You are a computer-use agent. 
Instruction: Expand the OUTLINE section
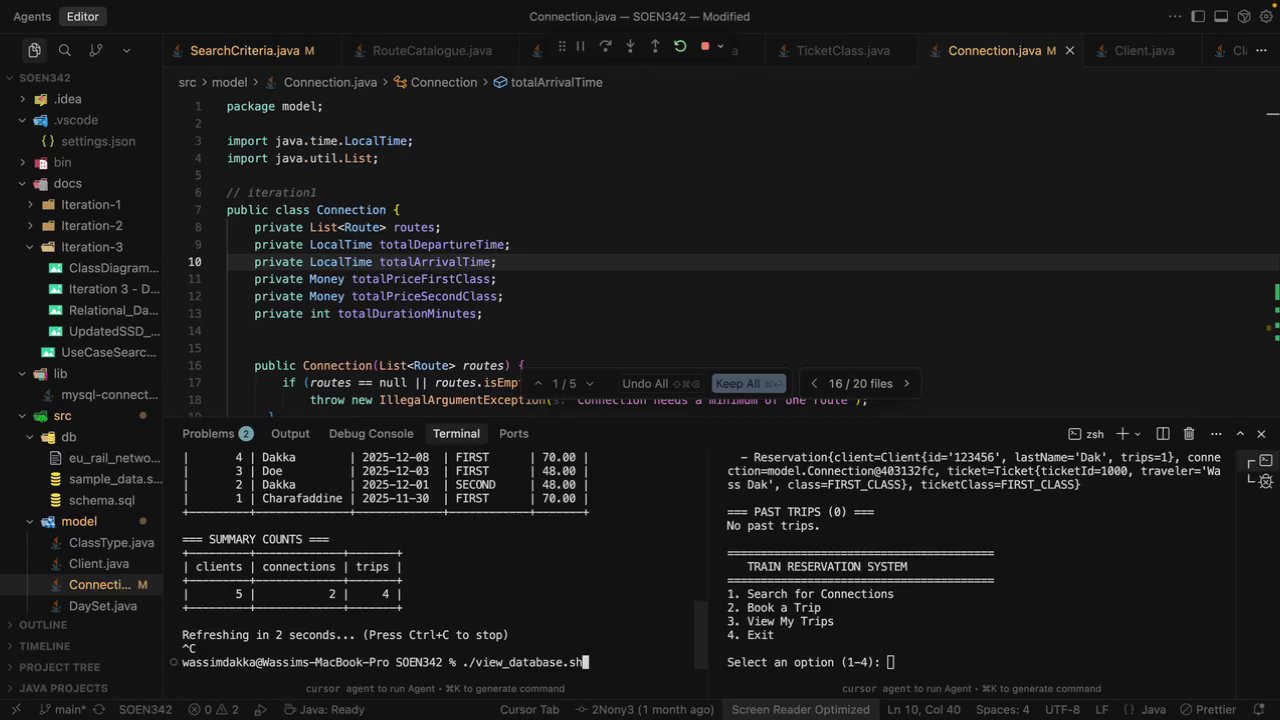click(43, 625)
